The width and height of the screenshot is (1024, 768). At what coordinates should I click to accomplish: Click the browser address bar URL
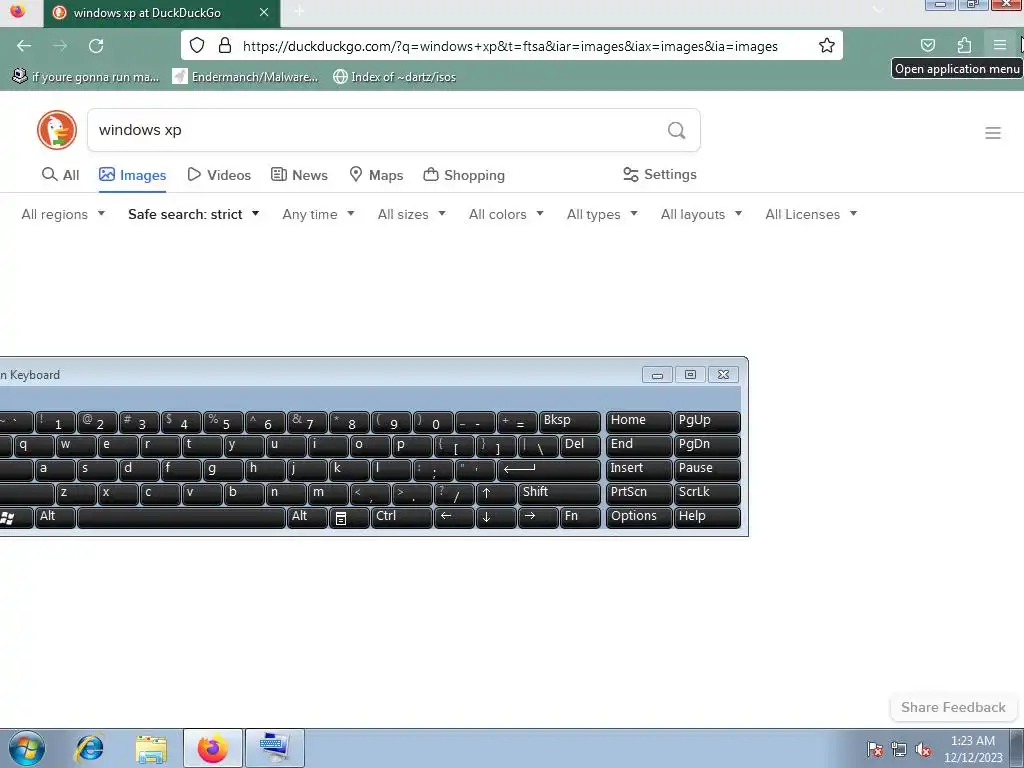[x=510, y=46]
